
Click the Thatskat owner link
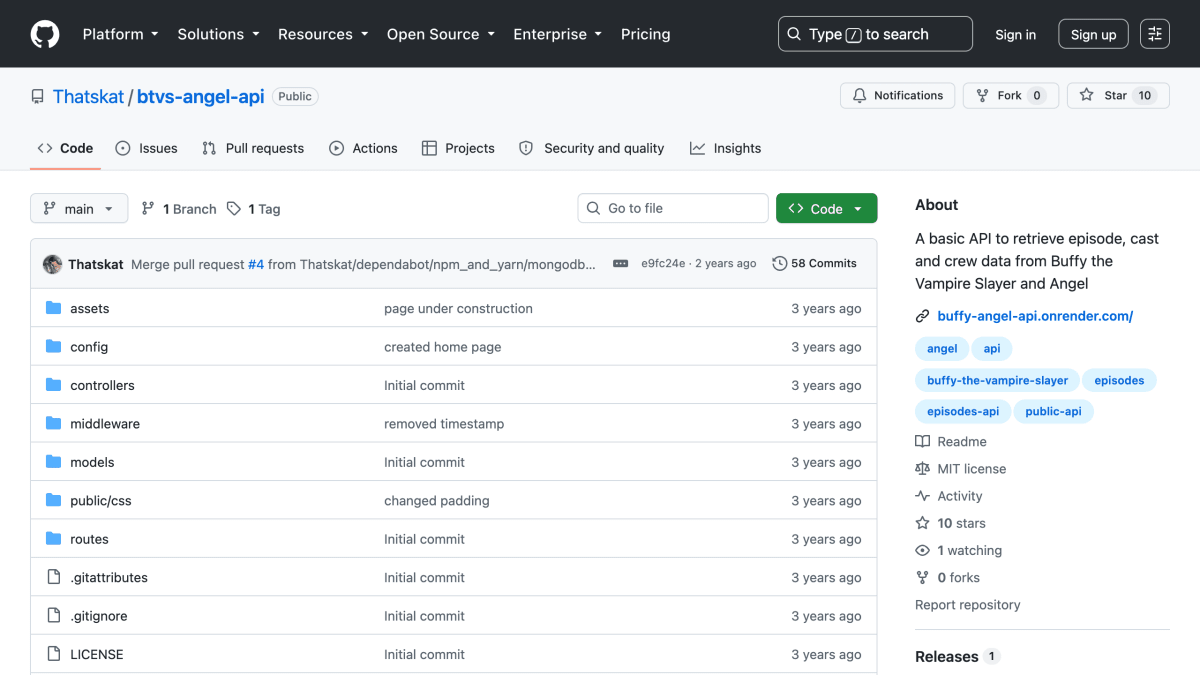click(88, 97)
